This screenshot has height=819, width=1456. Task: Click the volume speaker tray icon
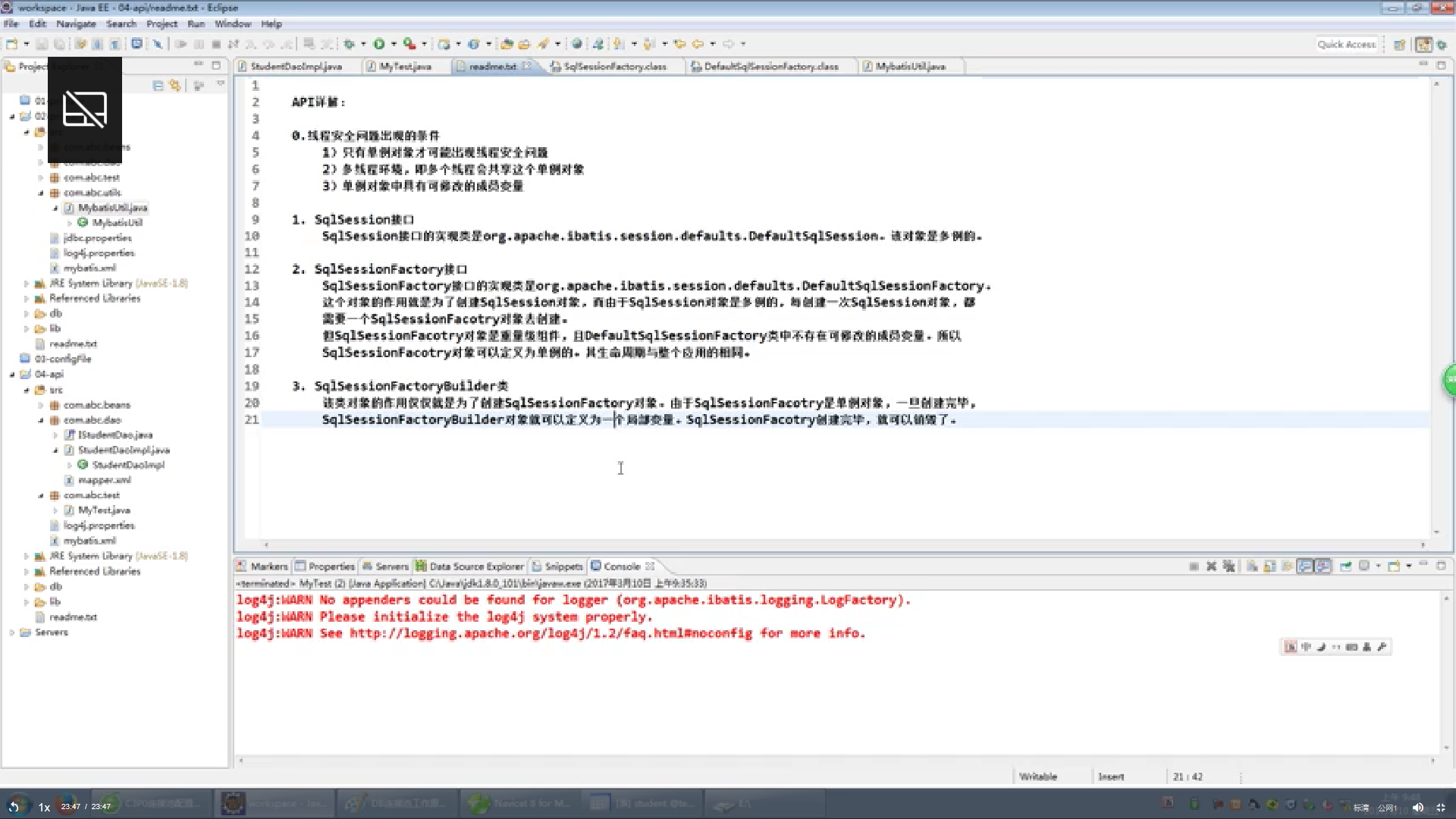1418,807
